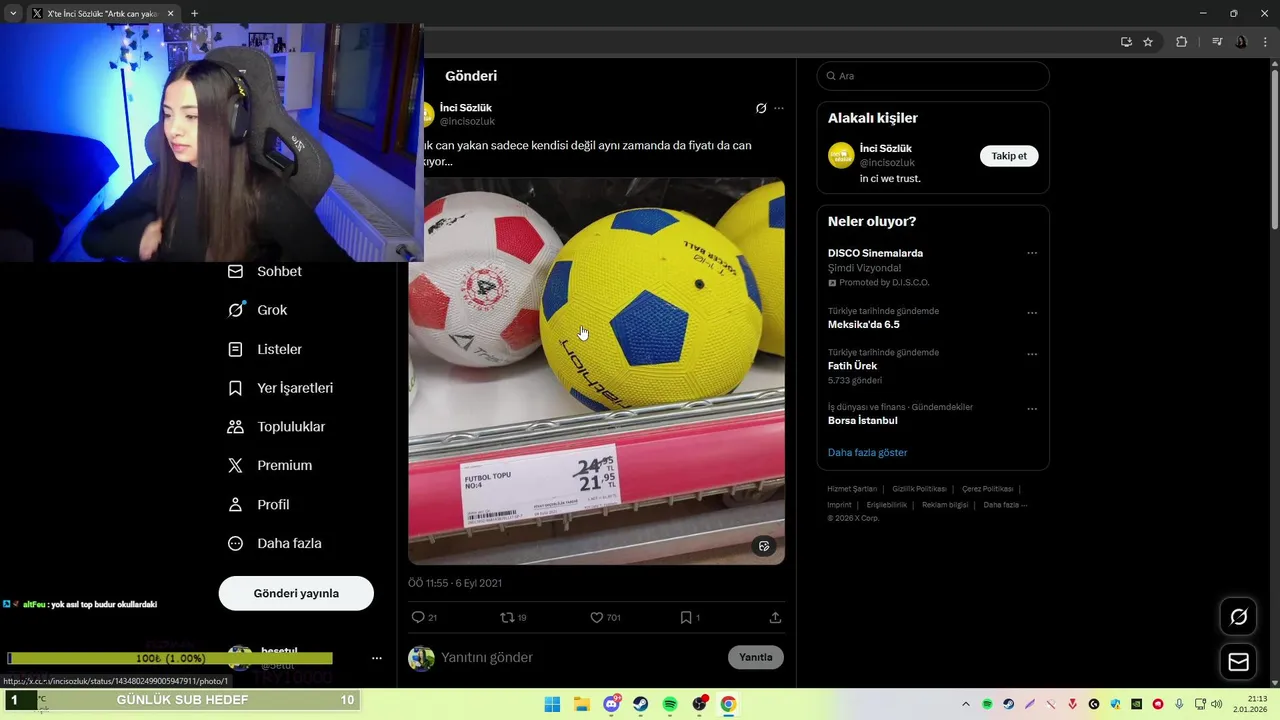Open the Borsa İstanbul trend
1280x720 pixels.
pyautogui.click(x=863, y=421)
